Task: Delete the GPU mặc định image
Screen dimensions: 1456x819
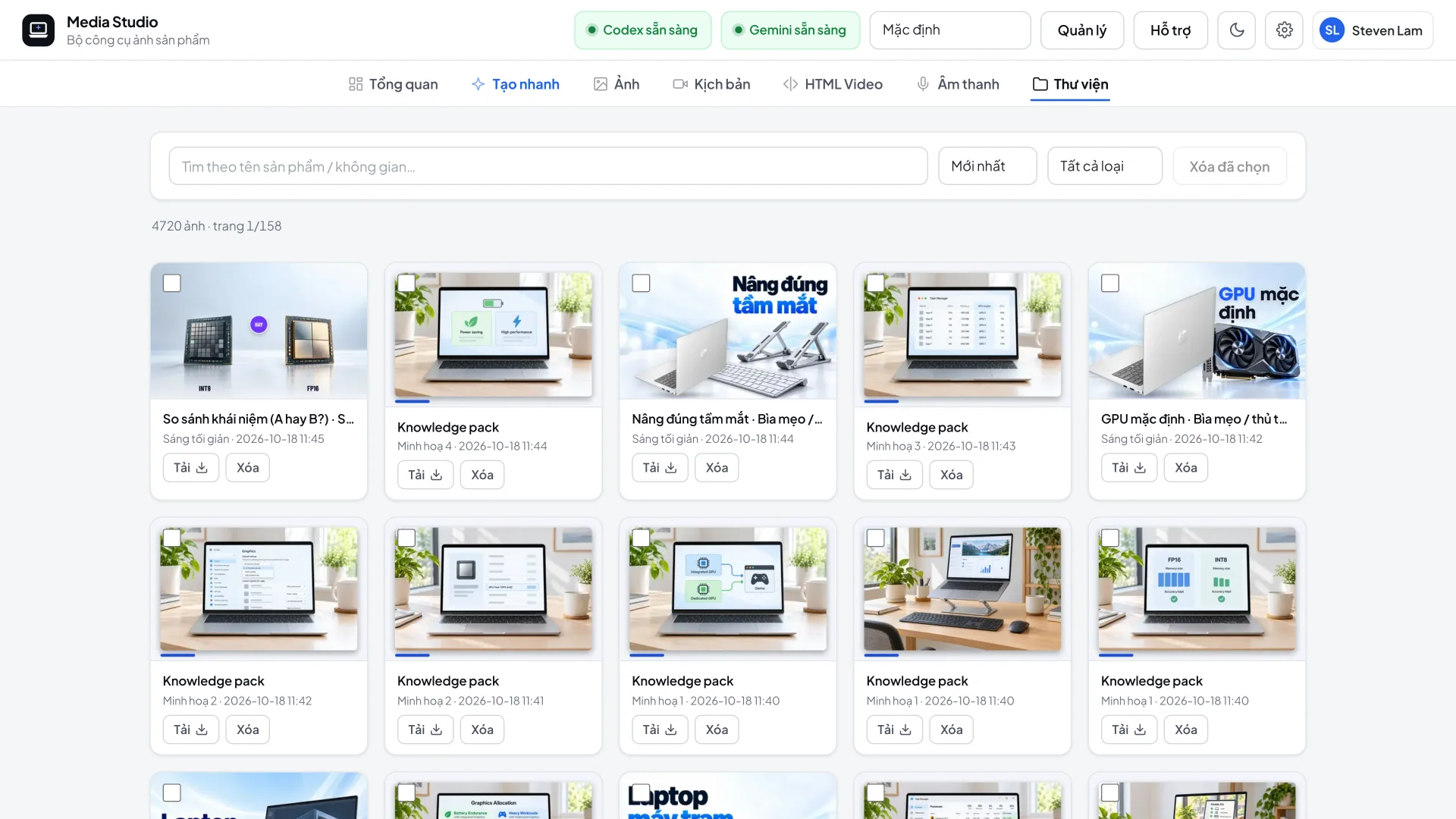Action: (x=1186, y=468)
